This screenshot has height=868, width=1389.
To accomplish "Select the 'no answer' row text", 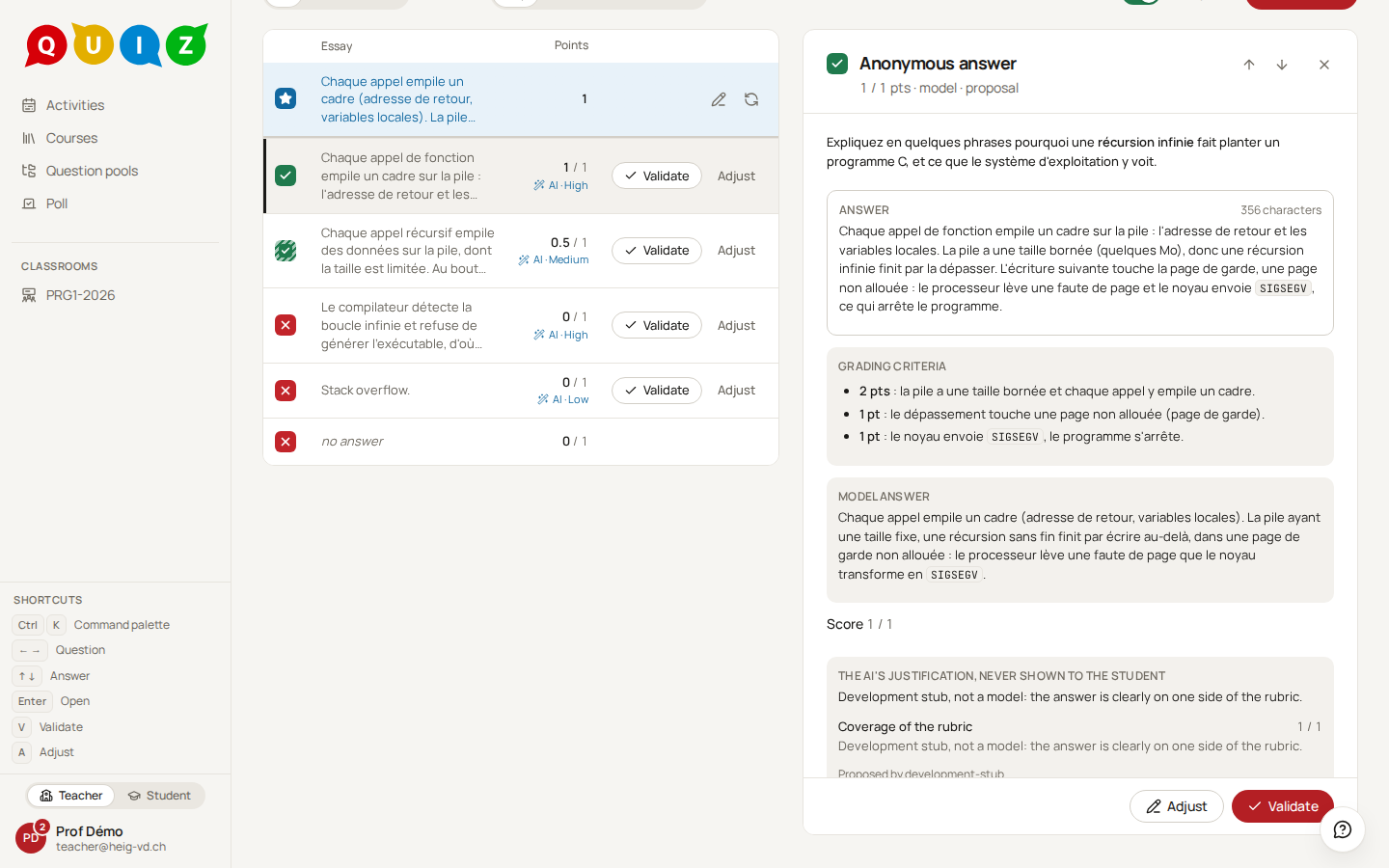I will click(x=352, y=442).
